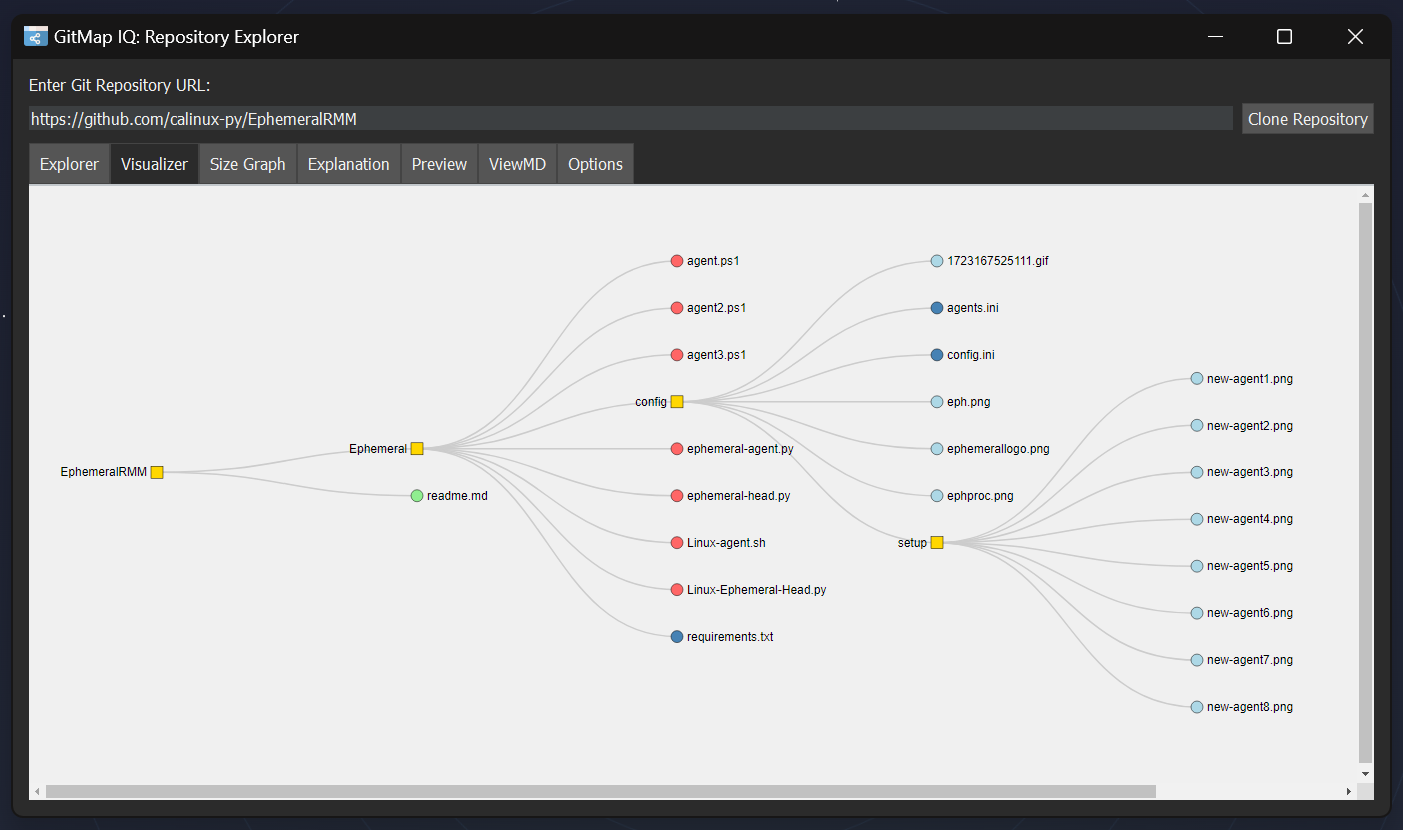The height and width of the screenshot is (830, 1403).
Task: Select the ephproc.png node circle
Action: tap(937, 496)
